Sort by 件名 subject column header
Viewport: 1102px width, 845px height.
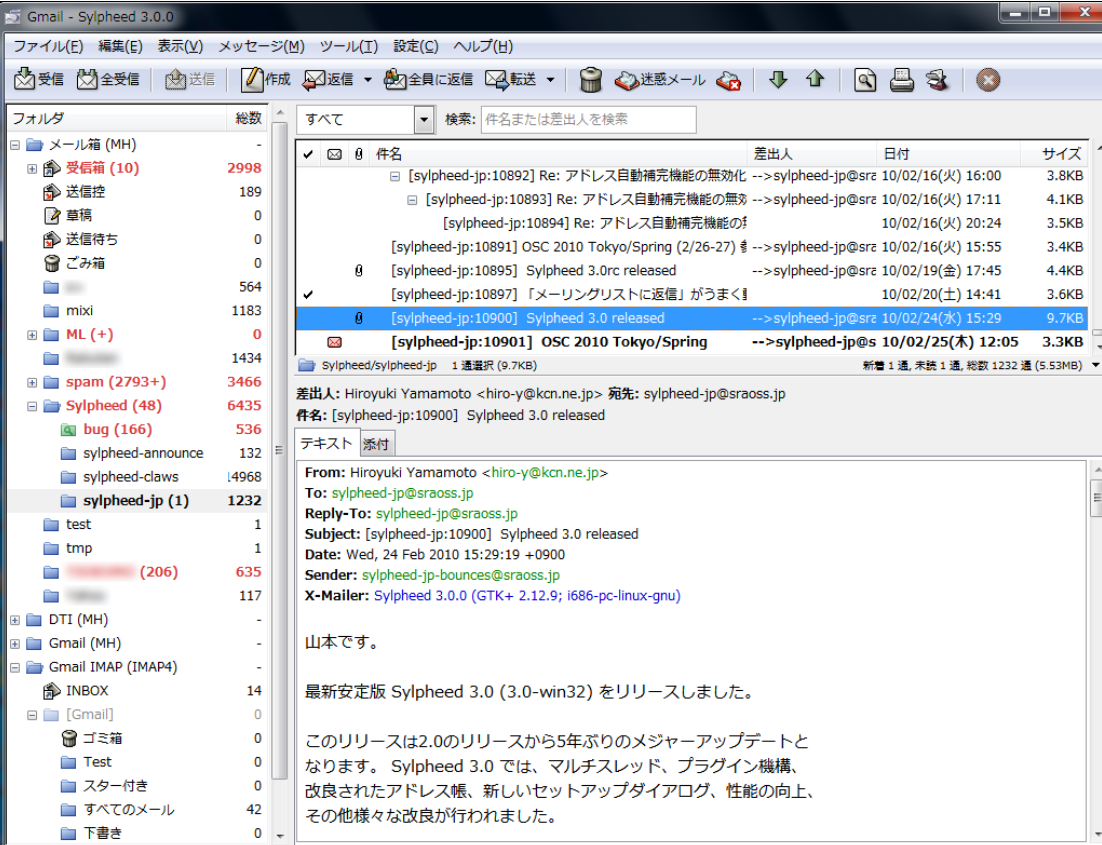(x=559, y=154)
